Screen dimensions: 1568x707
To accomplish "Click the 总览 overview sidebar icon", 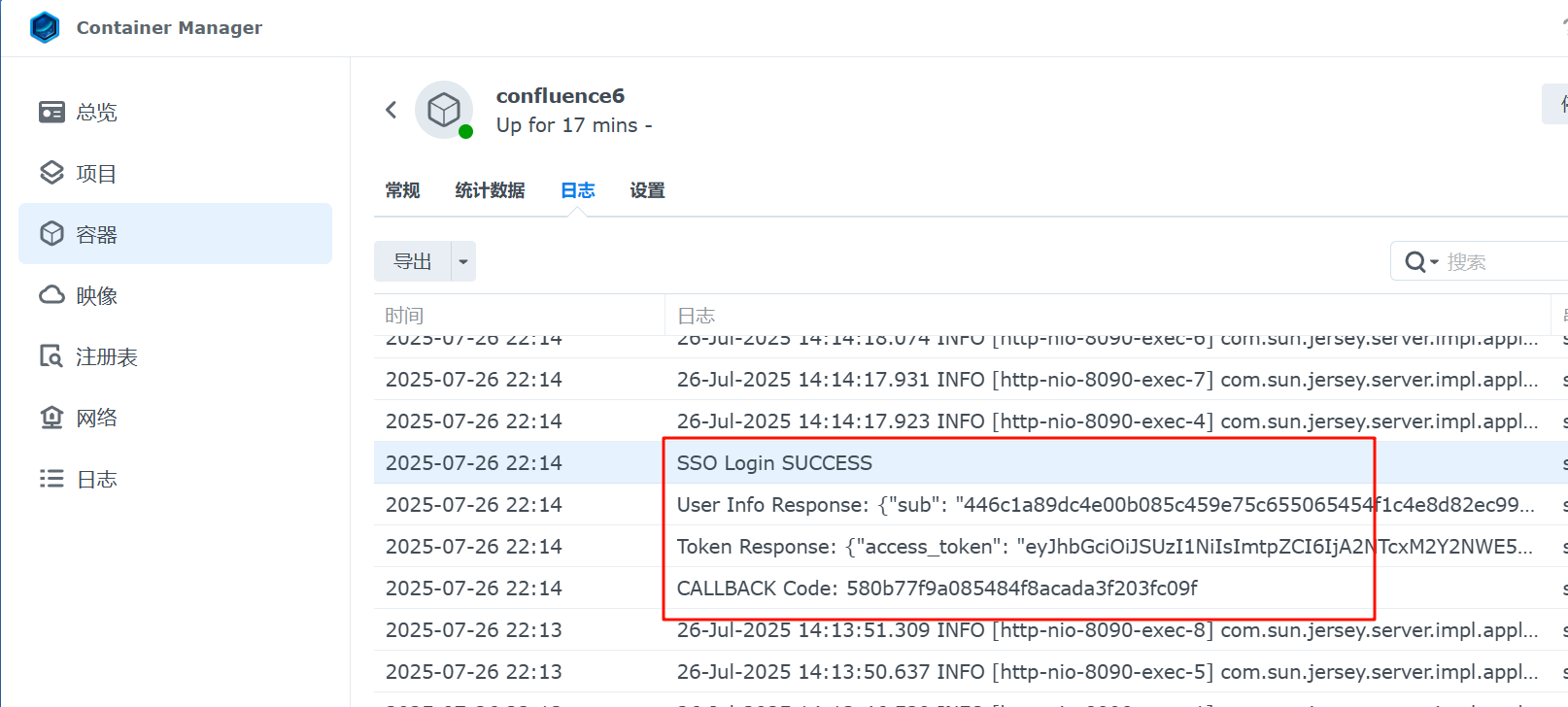I will tap(51, 113).
